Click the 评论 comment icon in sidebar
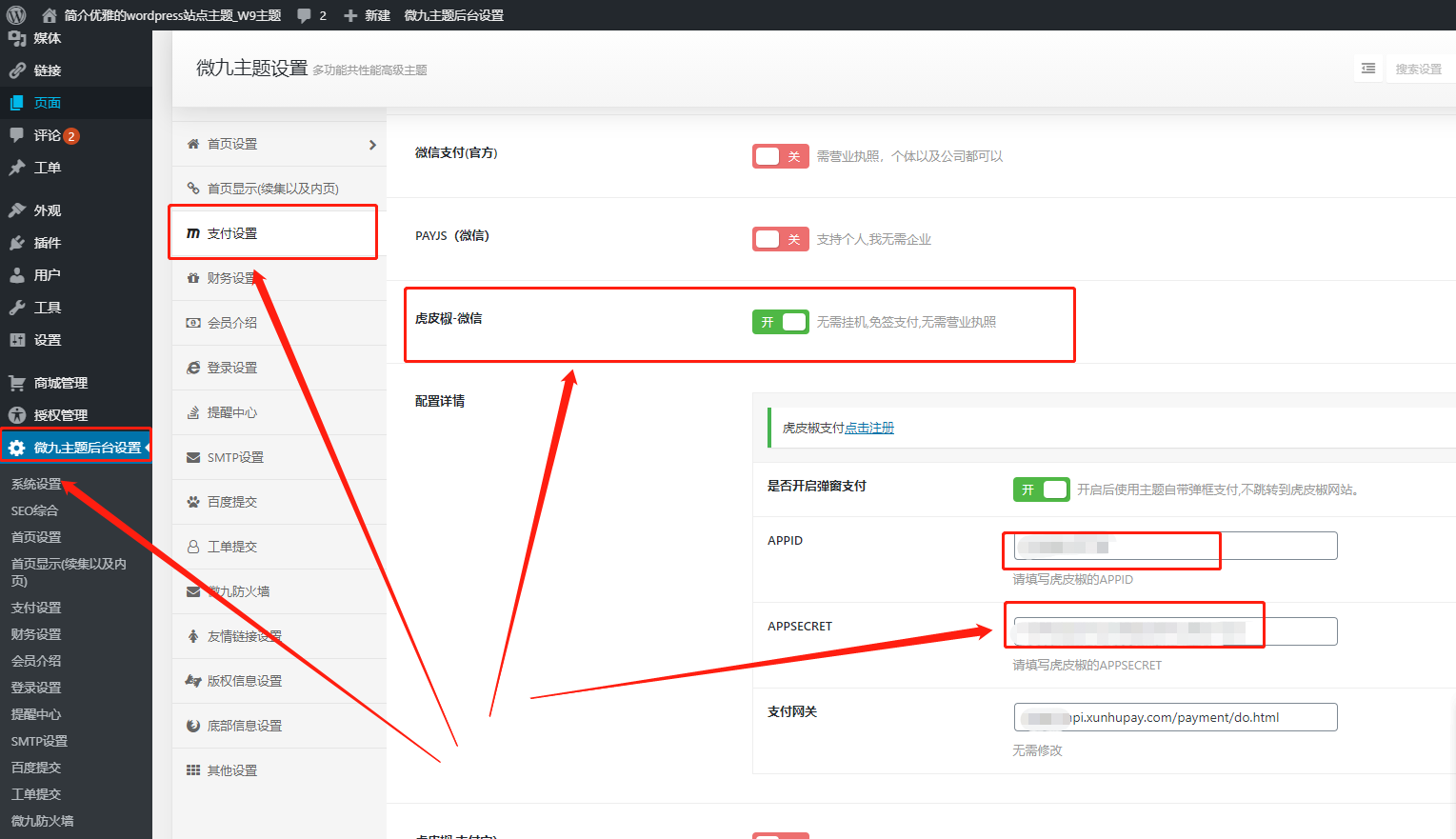 coord(16,135)
